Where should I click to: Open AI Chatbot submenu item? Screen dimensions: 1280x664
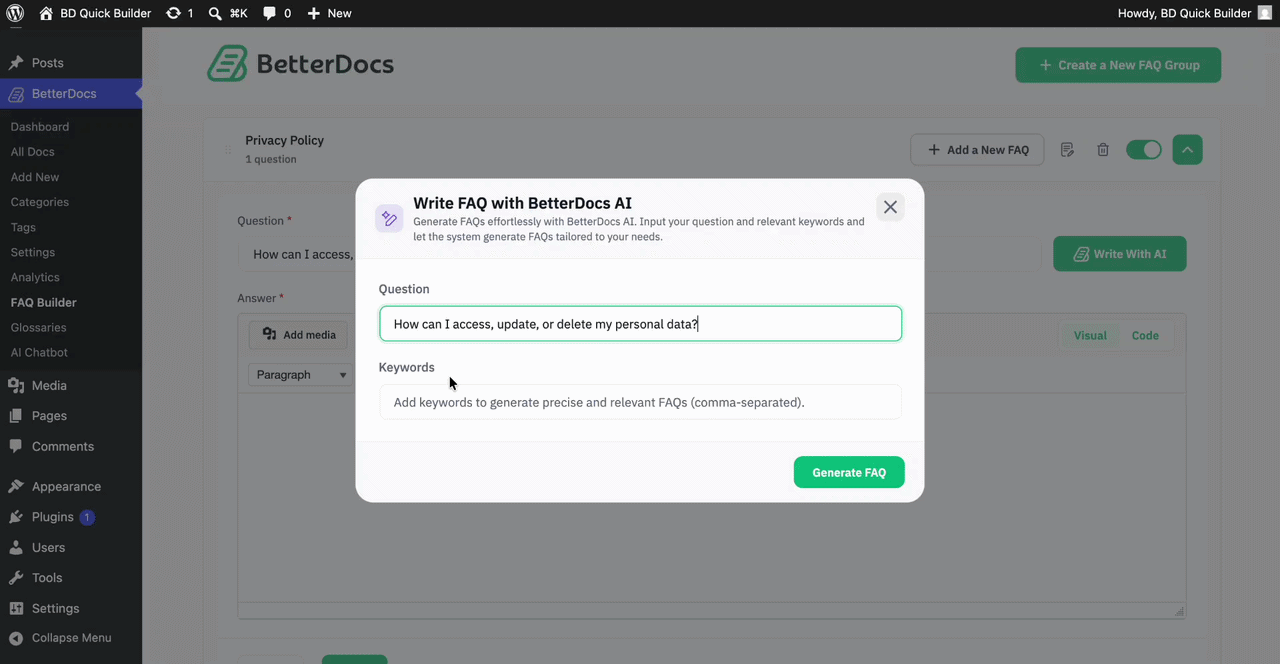click(40, 352)
